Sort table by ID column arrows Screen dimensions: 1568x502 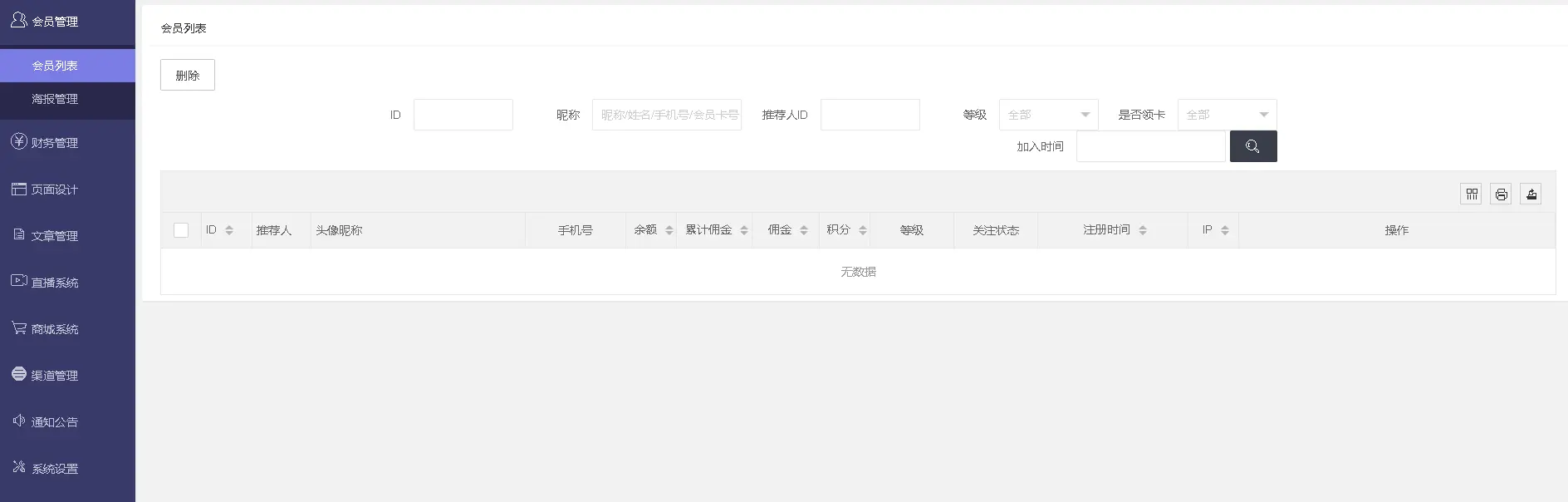coord(229,230)
